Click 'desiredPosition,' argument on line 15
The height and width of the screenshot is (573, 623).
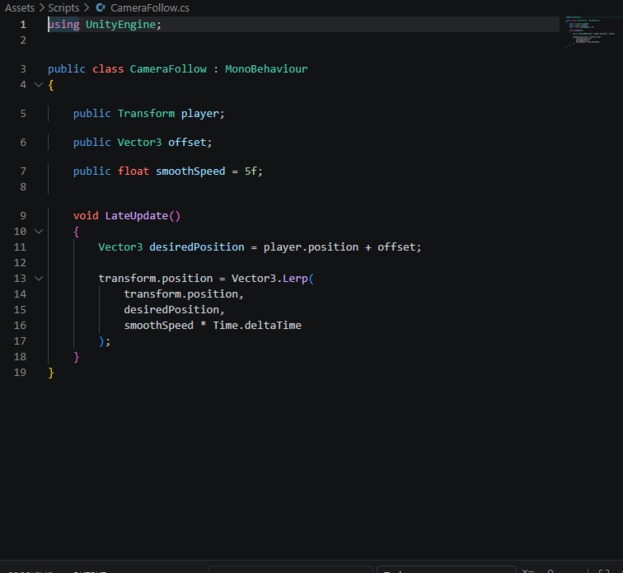[174, 310]
